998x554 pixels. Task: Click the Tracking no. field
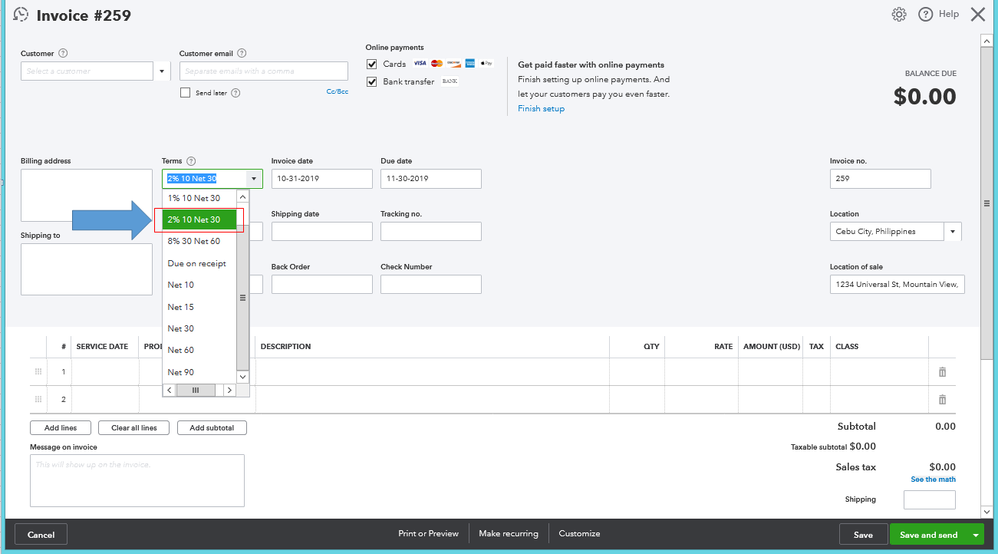431,232
